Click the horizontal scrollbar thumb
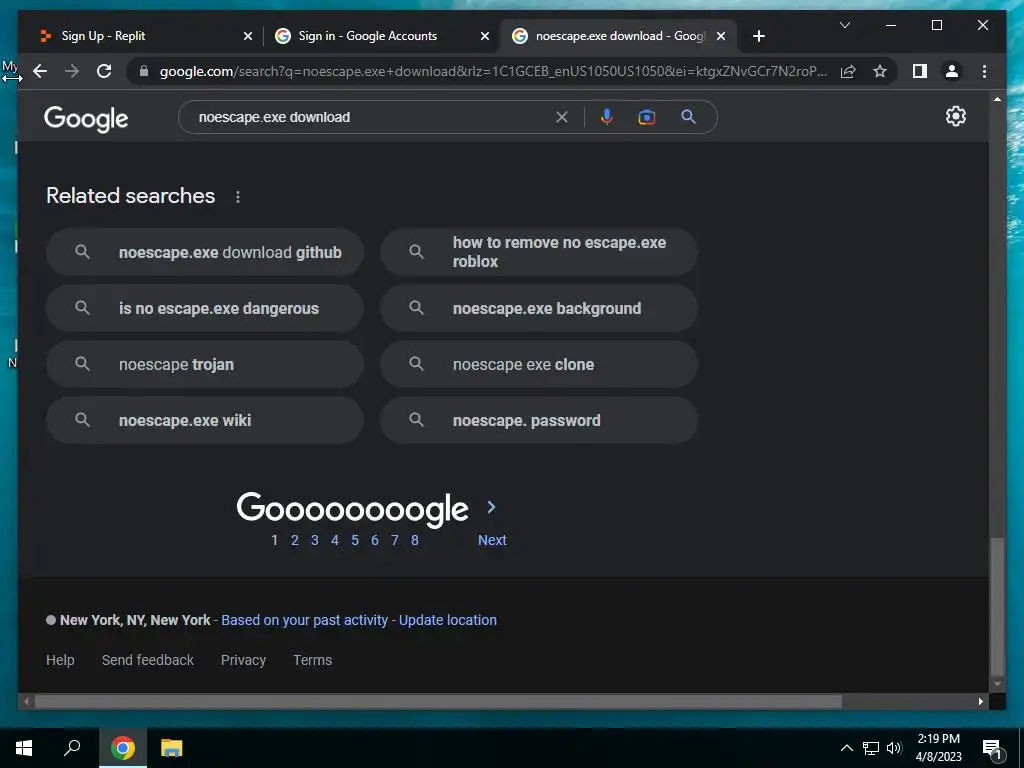The image size is (1024, 768). [438, 702]
